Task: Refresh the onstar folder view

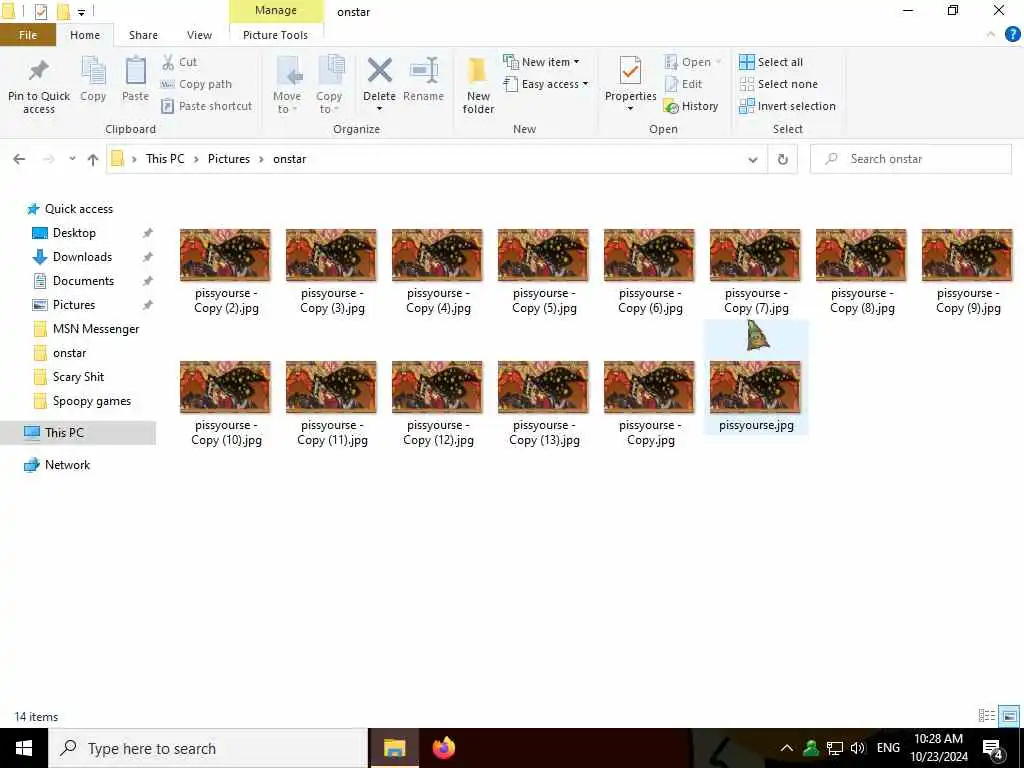Action: tap(782, 159)
